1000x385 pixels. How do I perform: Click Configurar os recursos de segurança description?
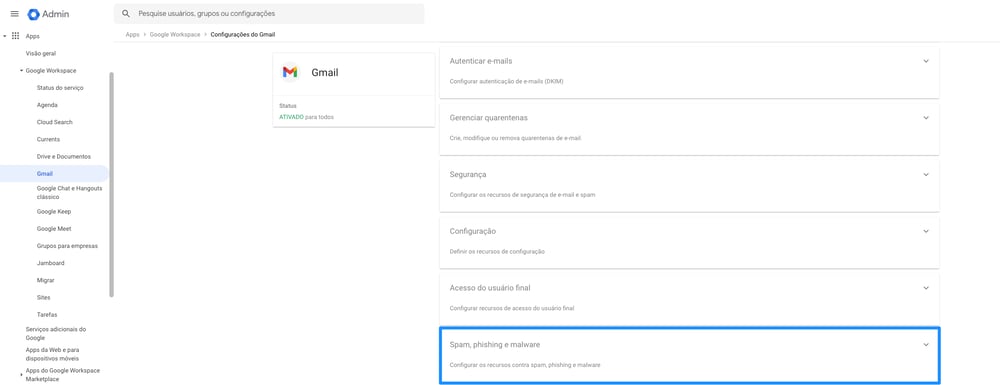pyautogui.click(x=522, y=194)
